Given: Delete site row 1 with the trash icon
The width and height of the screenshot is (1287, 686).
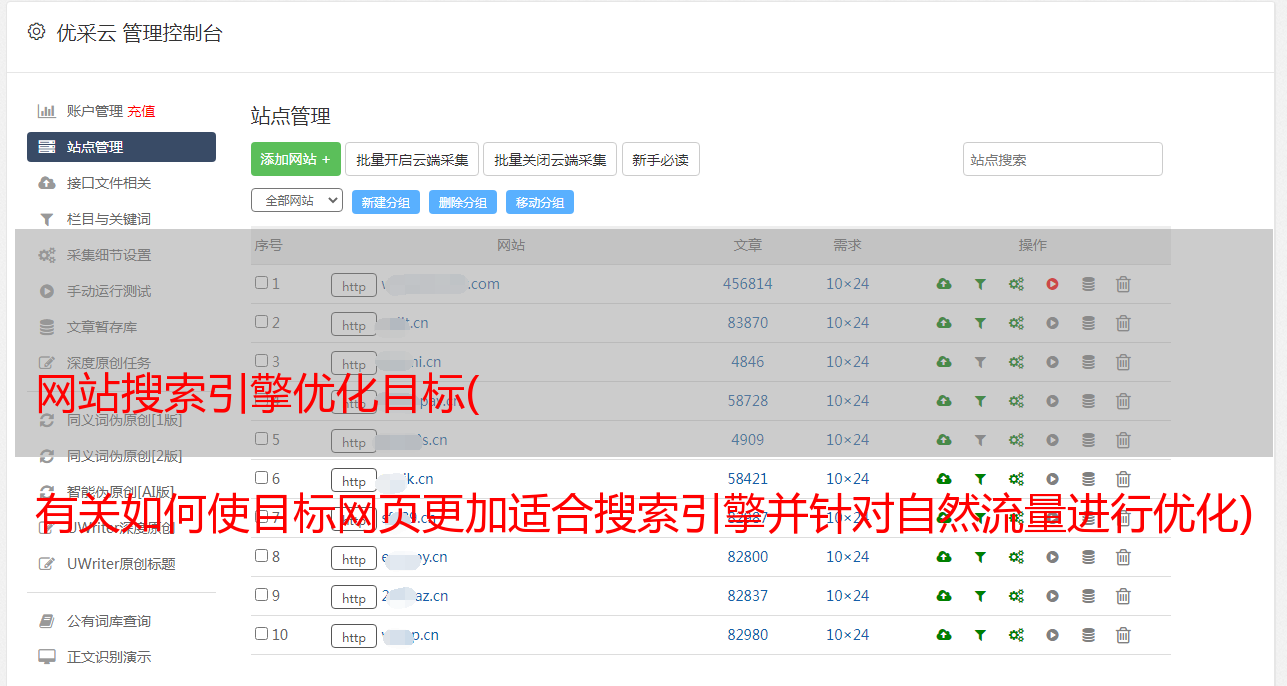Looking at the screenshot, I should (x=1123, y=284).
